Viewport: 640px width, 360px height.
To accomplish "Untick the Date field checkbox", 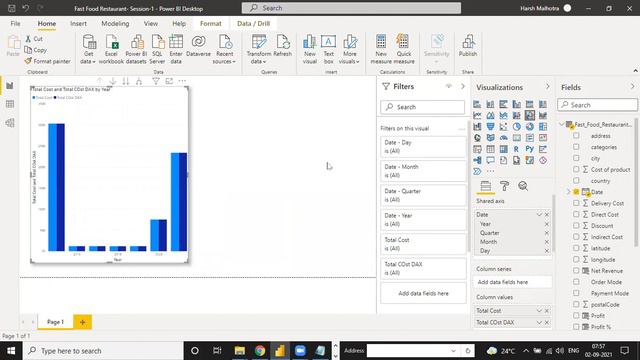I will [576, 192].
